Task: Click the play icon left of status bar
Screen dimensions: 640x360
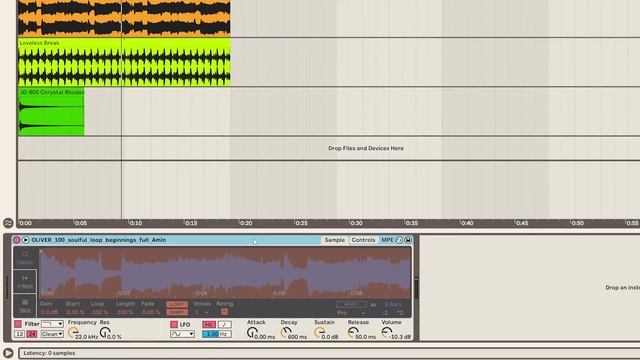Action: point(8,353)
